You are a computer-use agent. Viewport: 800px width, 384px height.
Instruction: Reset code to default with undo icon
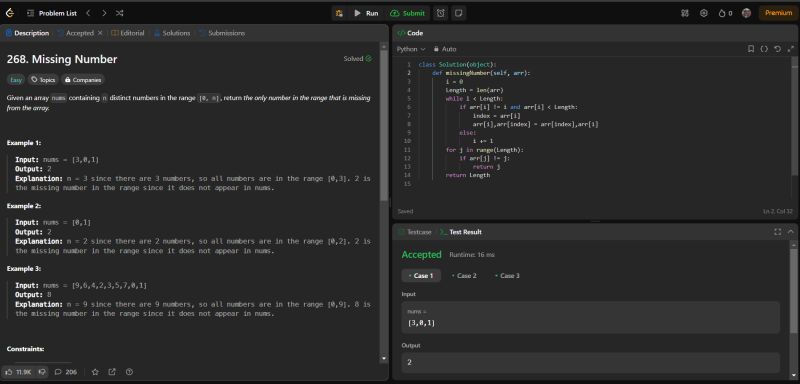point(777,49)
